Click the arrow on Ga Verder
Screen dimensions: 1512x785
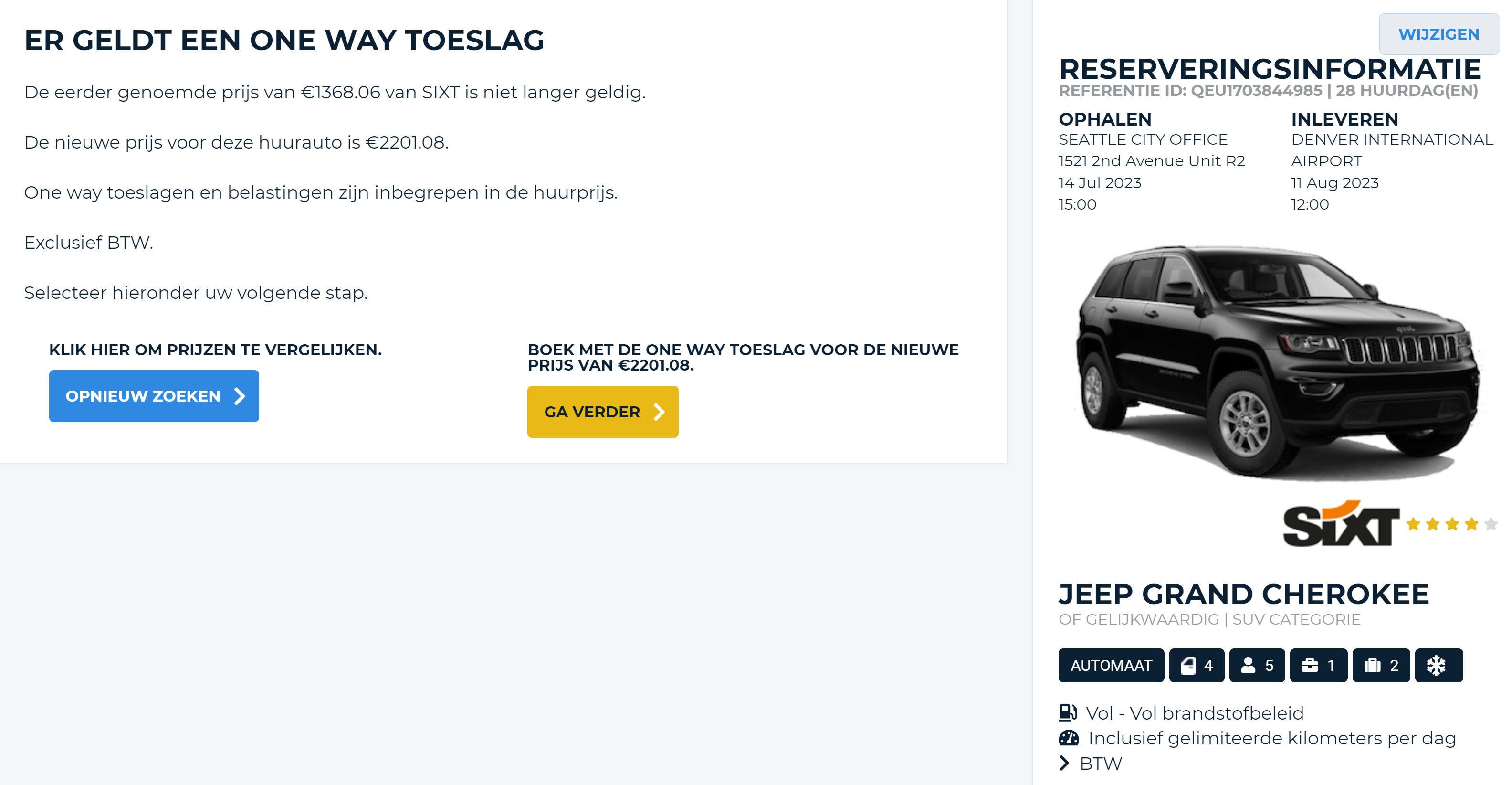click(660, 412)
